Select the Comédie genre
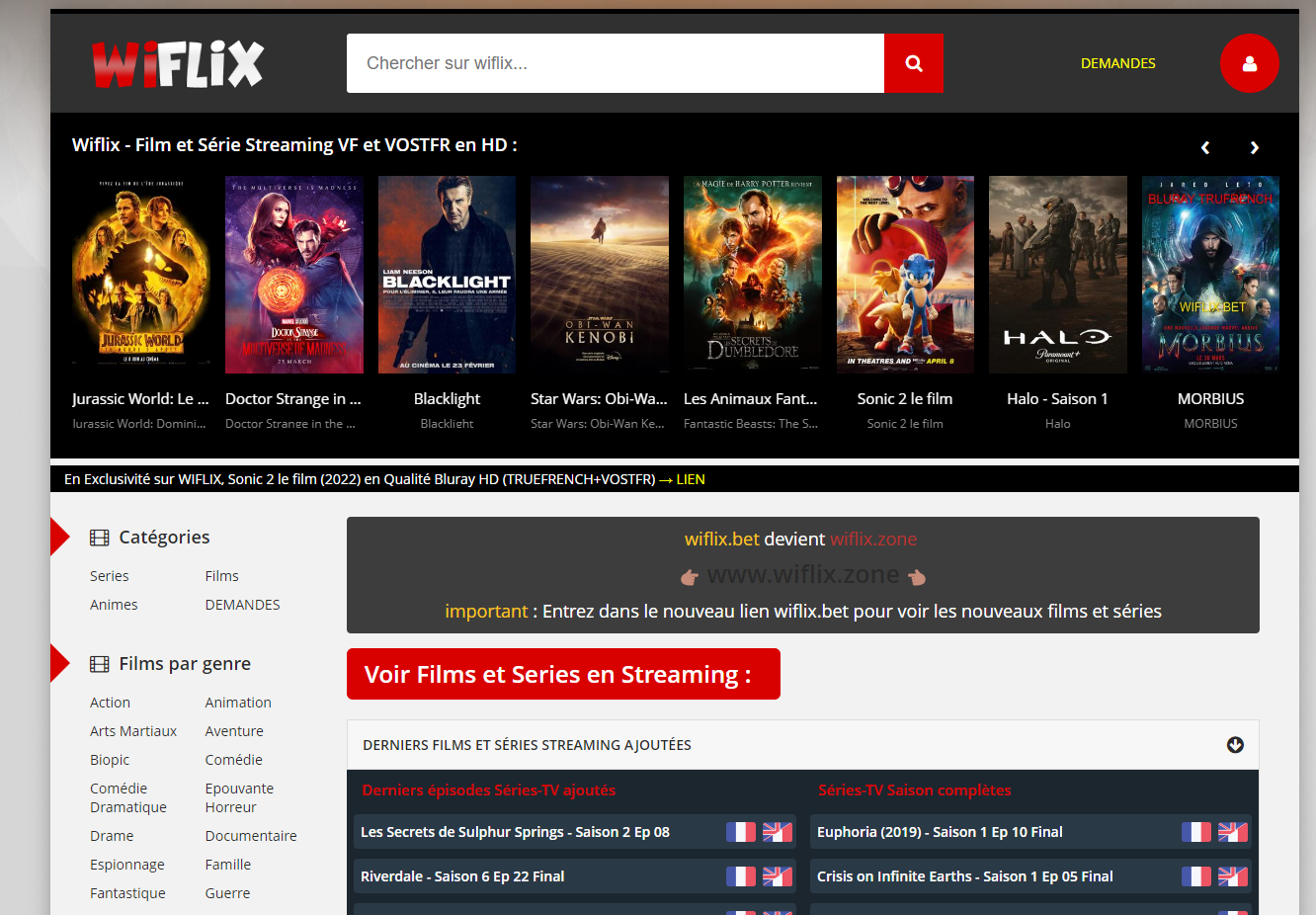Screen dimensions: 1316x915 click(234, 760)
